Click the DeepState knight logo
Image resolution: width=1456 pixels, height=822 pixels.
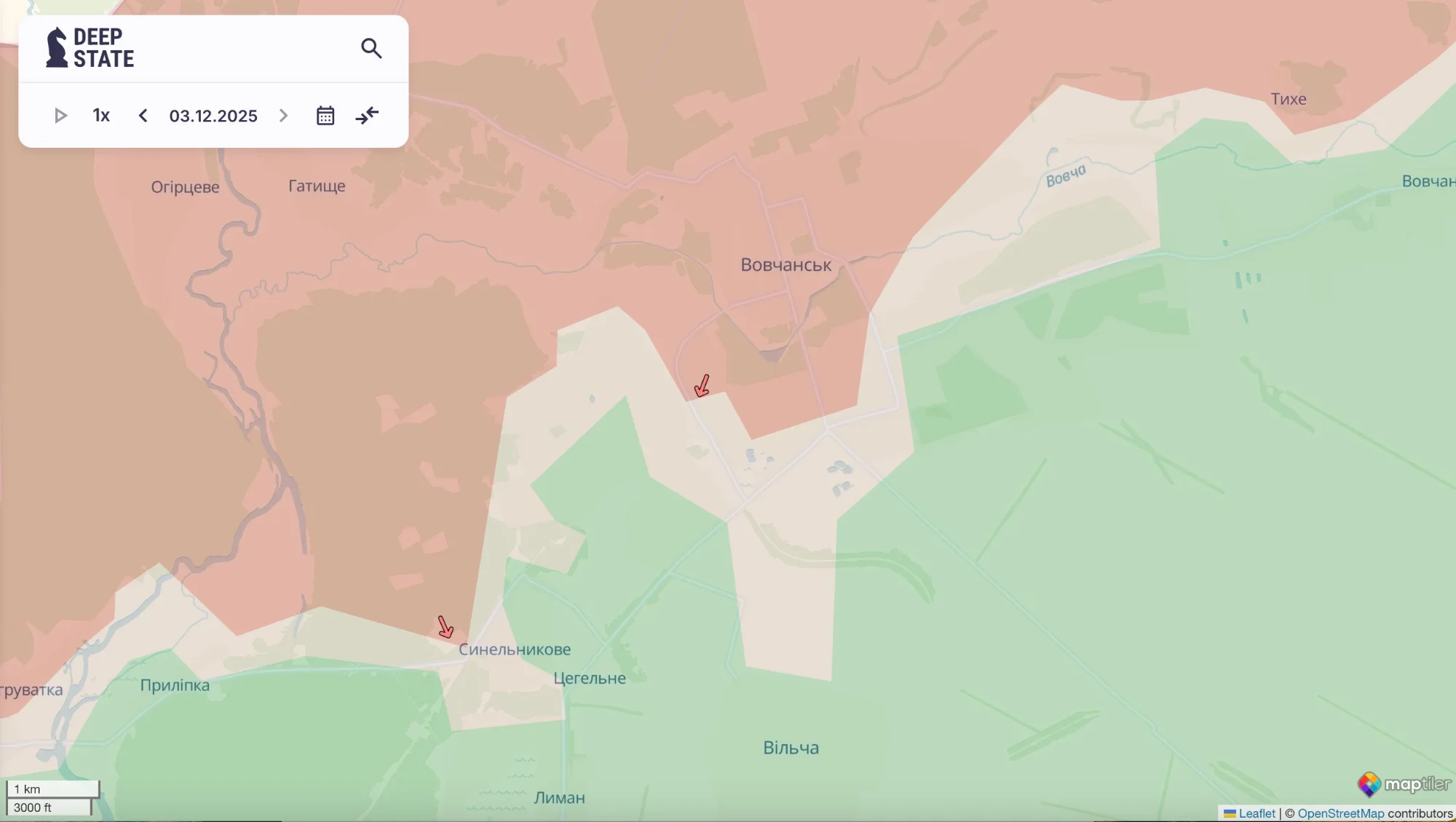[x=57, y=48]
